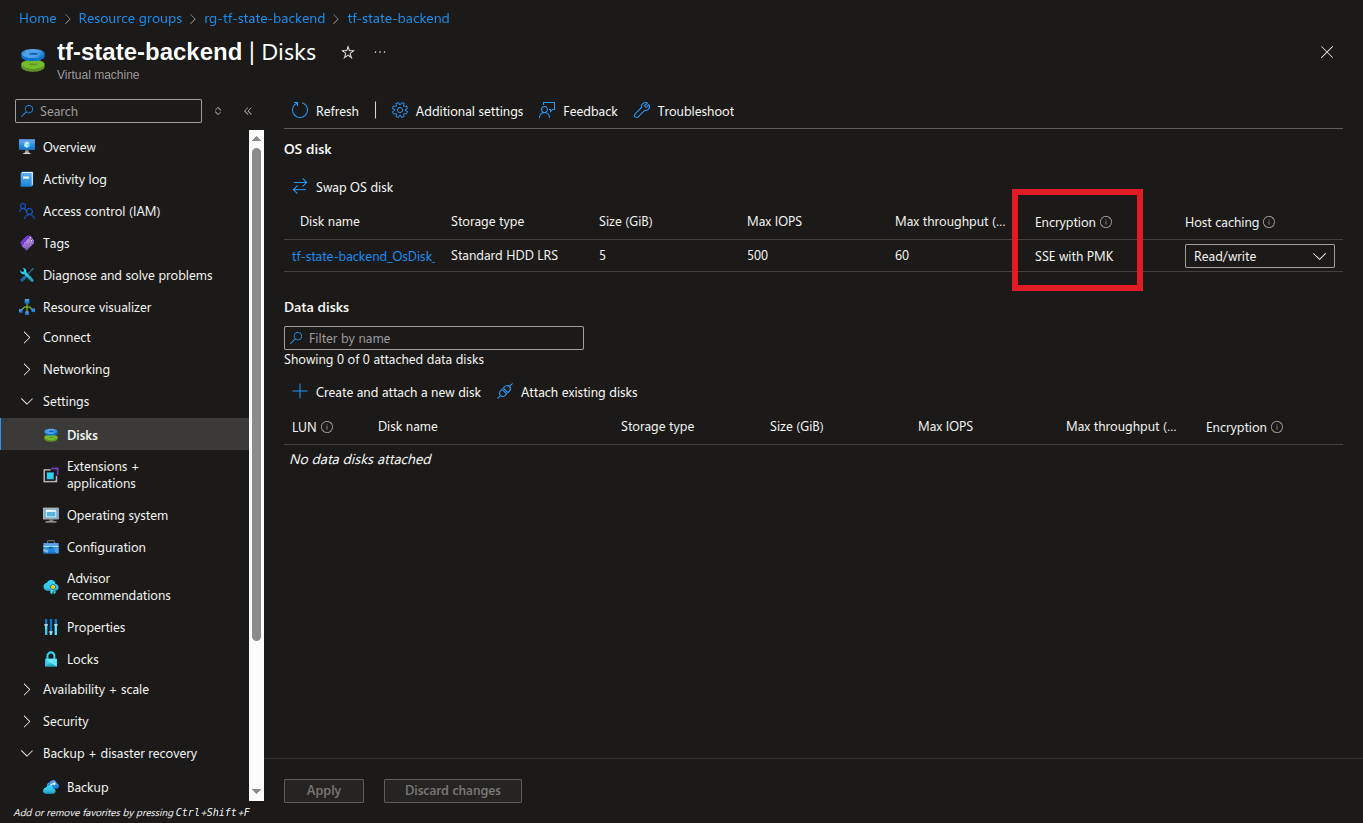Click Create and attach a new disk
Image resolution: width=1363 pixels, height=823 pixels.
tap(387, 392)
